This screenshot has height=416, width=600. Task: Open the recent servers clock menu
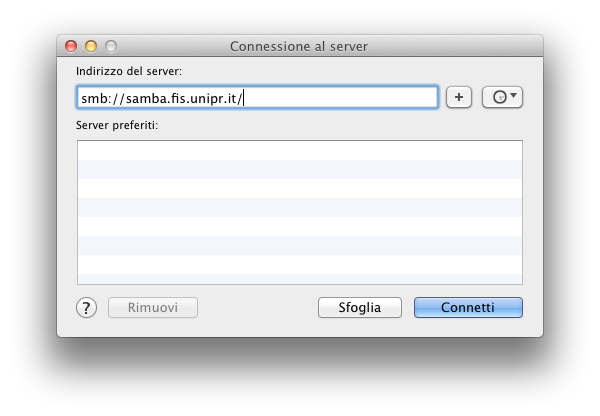(x=502, y=97)
